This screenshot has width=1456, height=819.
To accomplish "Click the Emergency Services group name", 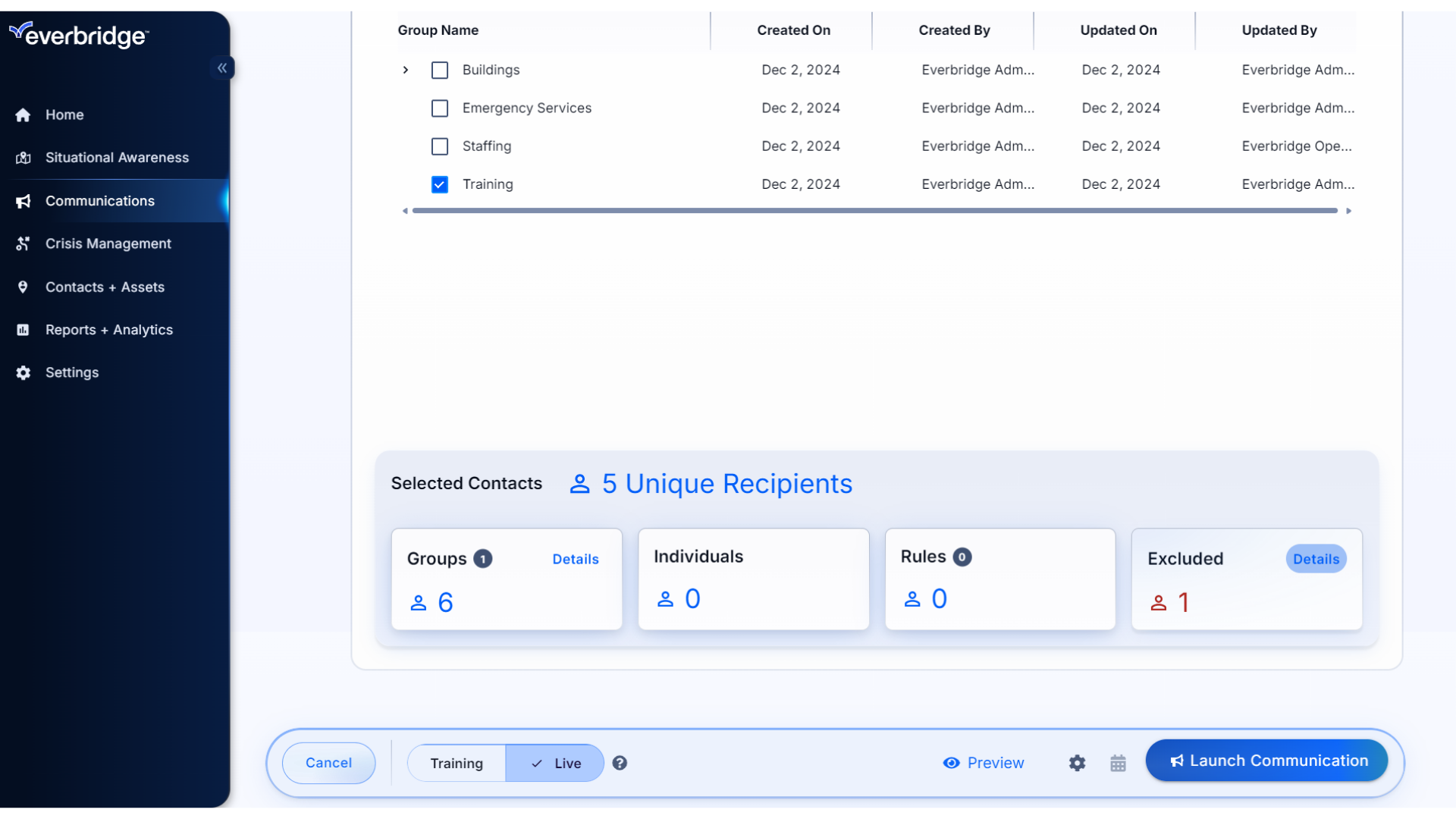I will click(x=527, y=108).
